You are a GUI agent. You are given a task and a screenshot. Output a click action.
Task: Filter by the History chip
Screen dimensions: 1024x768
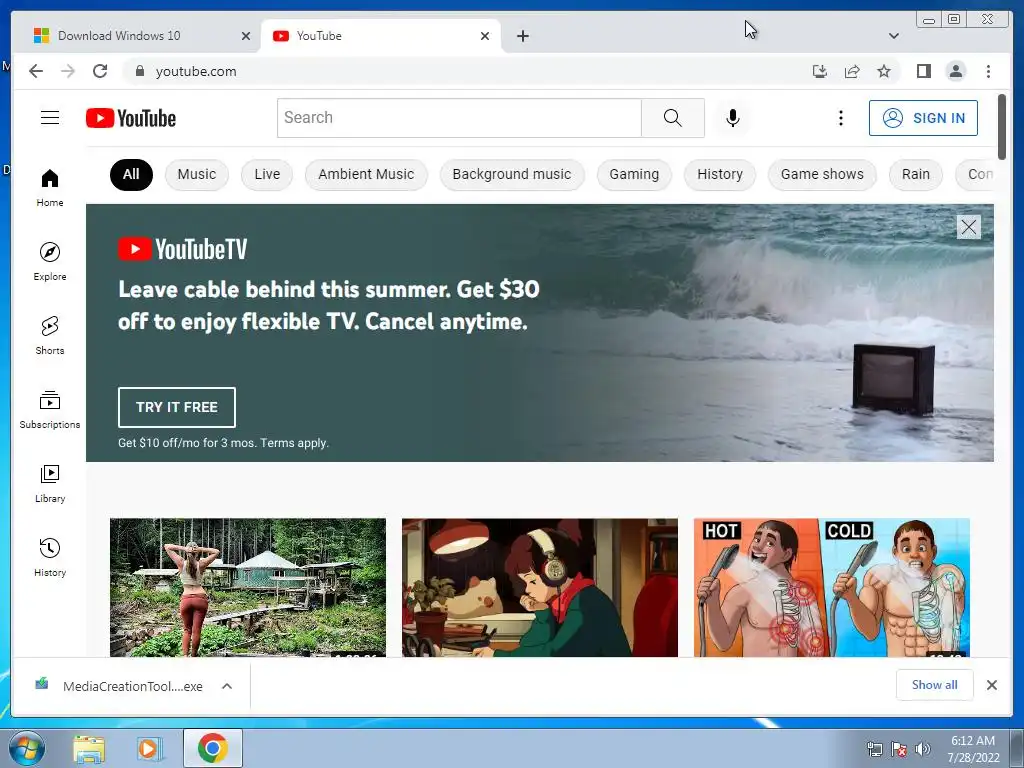click(720, 174)
